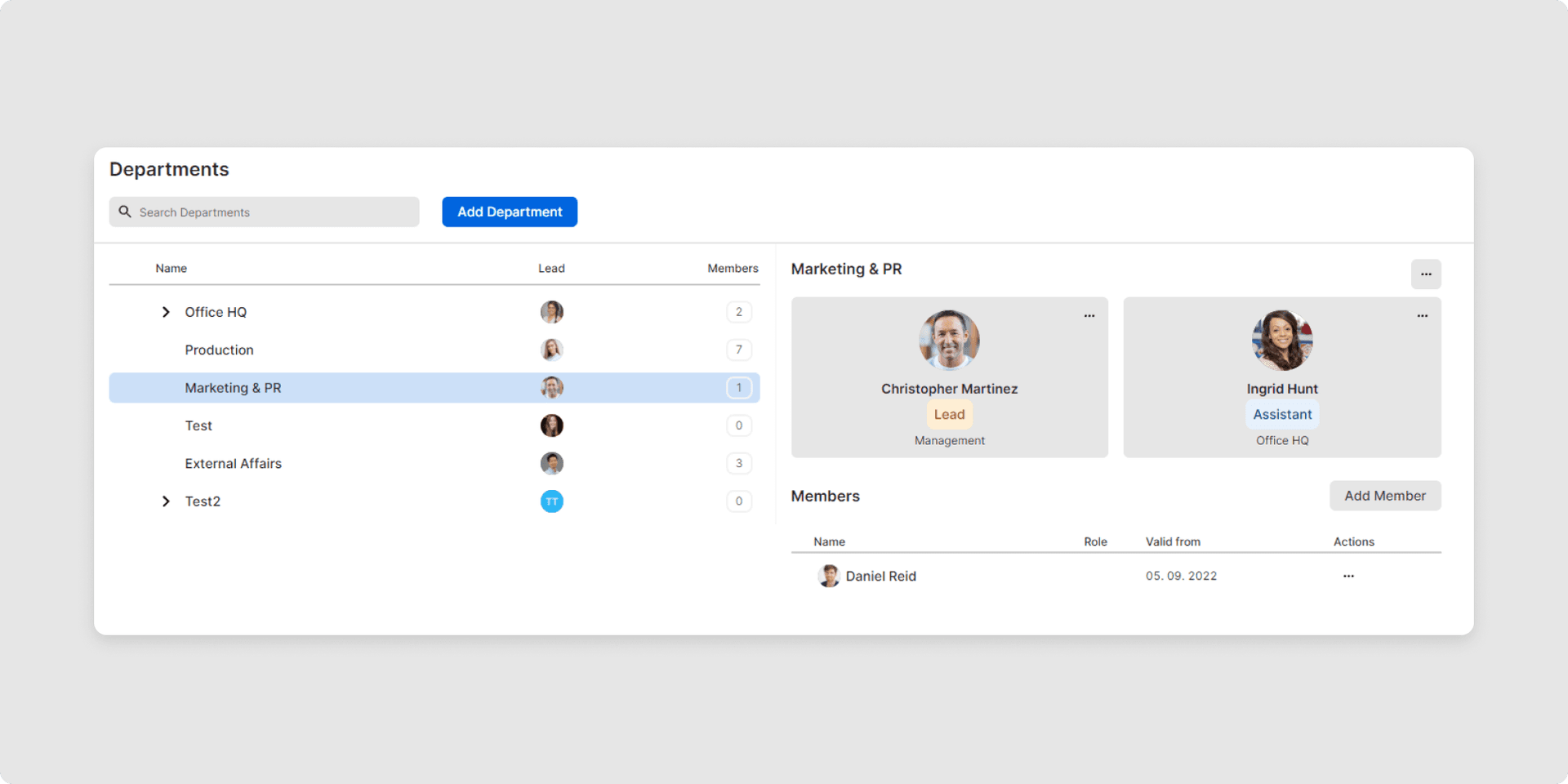This screenshot has width=1568, height=784.
Task: Click the Add Department button
Action: coord(510,212)
